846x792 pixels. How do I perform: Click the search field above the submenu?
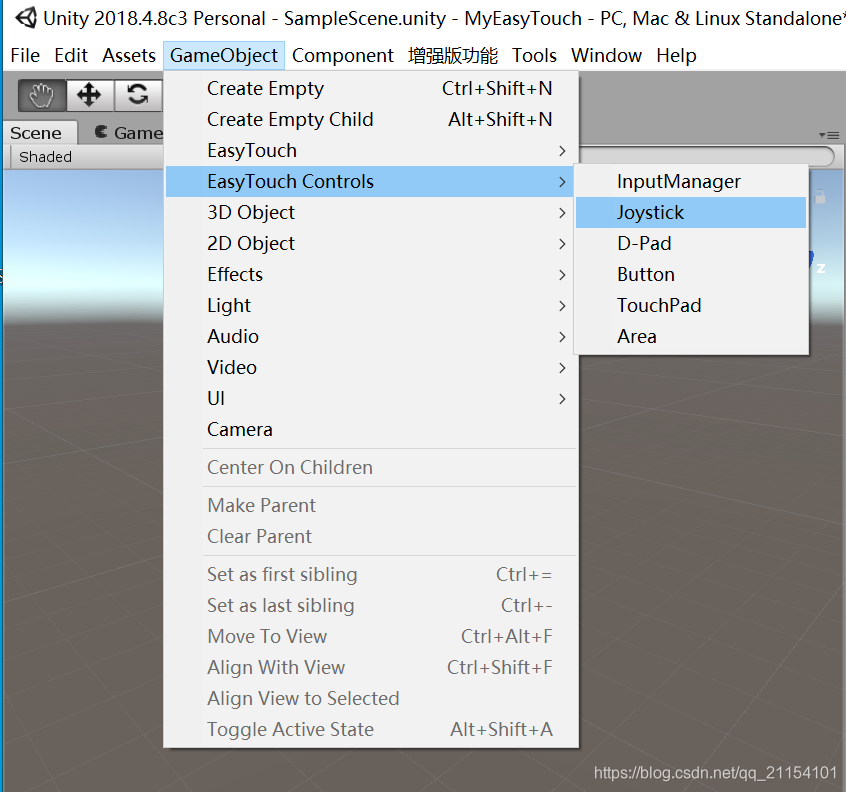710,156
